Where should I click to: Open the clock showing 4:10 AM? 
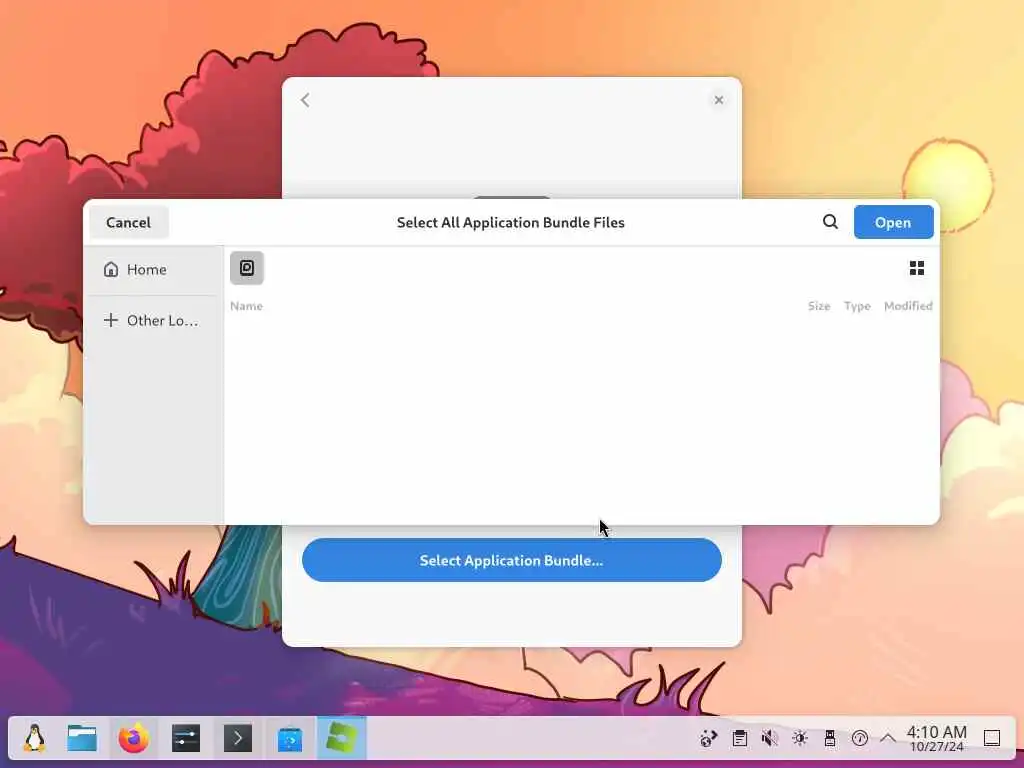pos(936,739)
